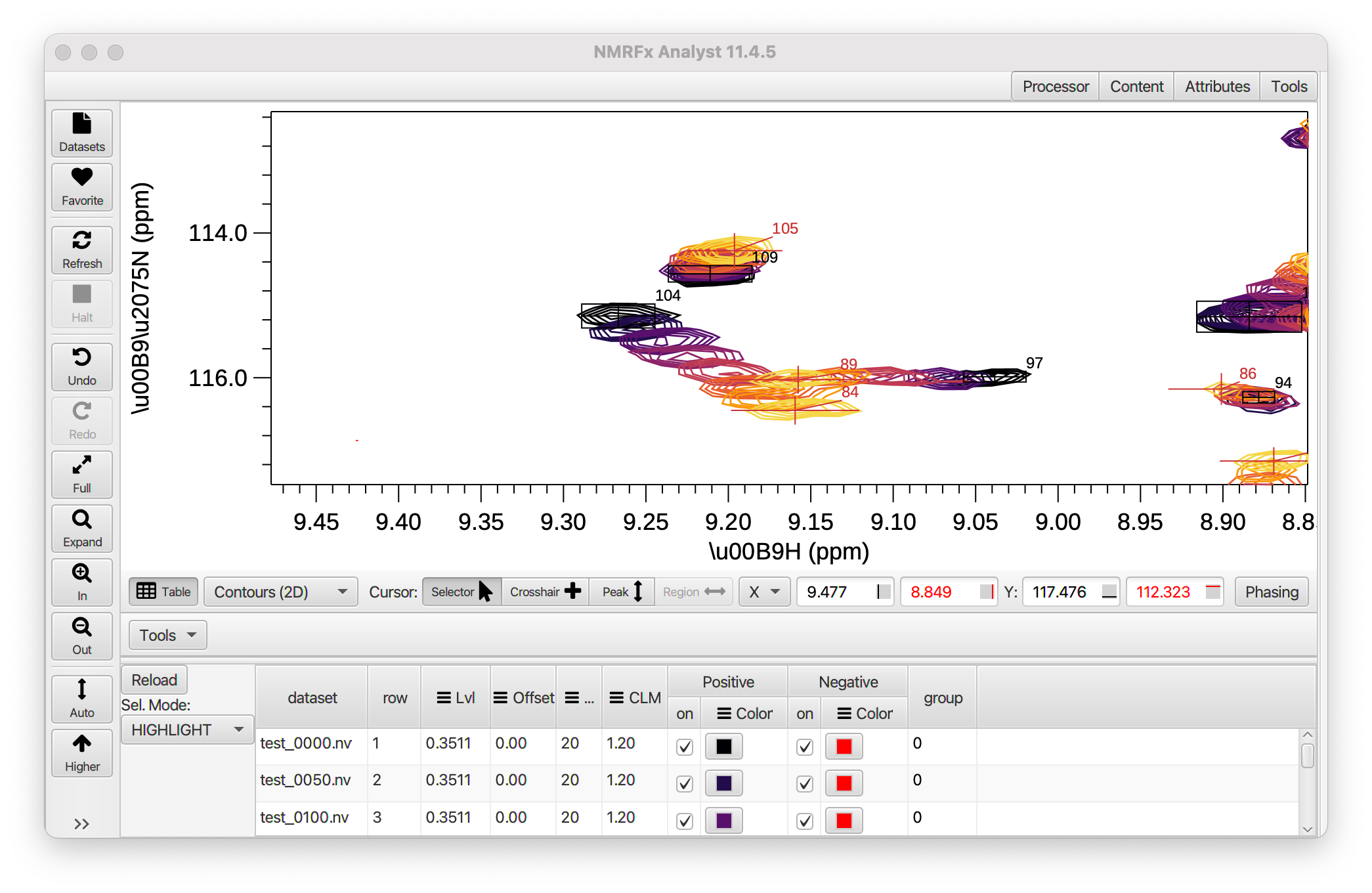1372x893 pixels.
Task: Click the Reload button
Action: point(154,680)
